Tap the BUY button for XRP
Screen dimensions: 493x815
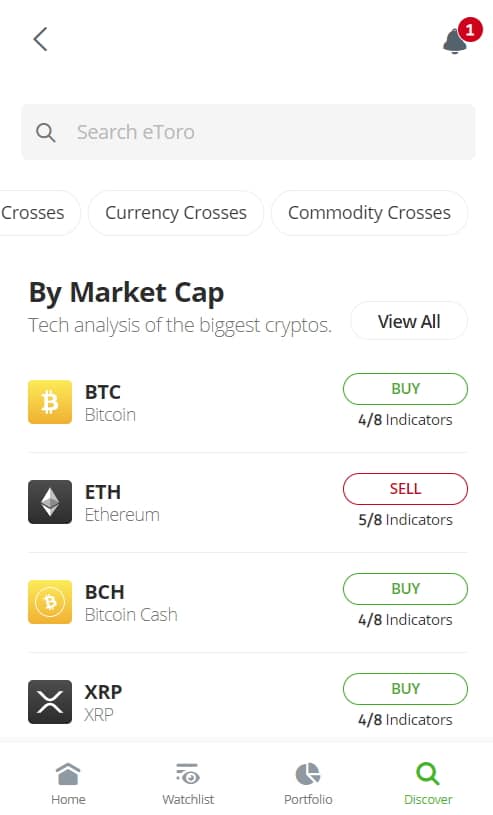point(405,689)
